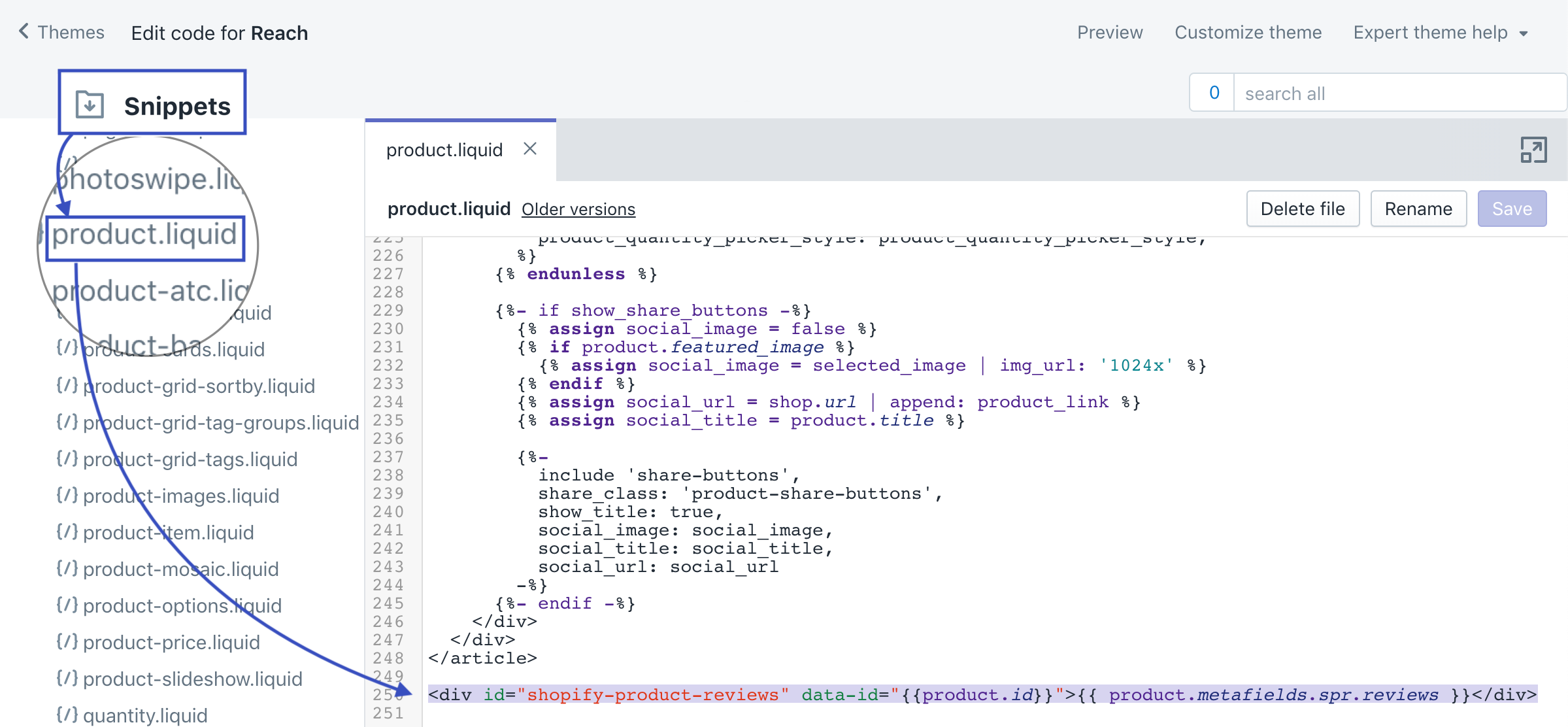This screenshot has height=727, width=1568.
Task: Open product-options.liquid snippet
Action: click(182, 605)
